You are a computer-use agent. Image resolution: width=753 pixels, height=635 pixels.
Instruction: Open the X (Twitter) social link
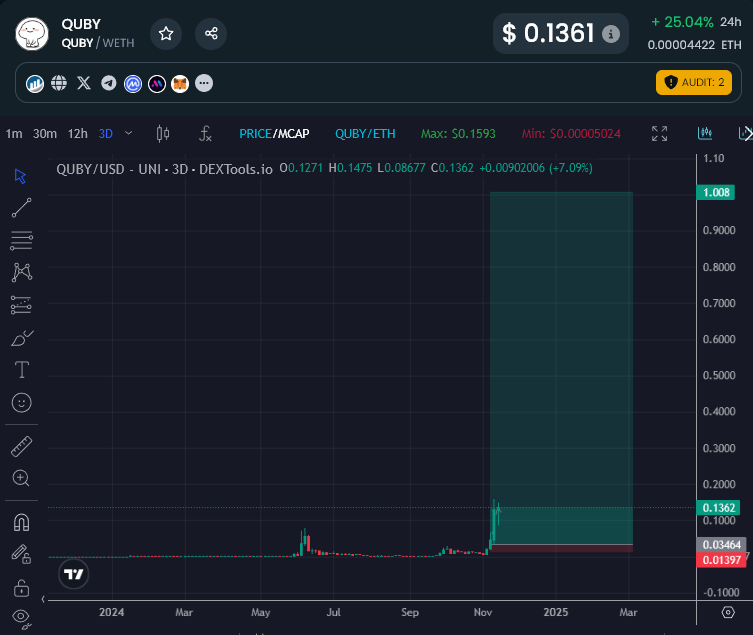pyautogui.click(x=84, y=83)
